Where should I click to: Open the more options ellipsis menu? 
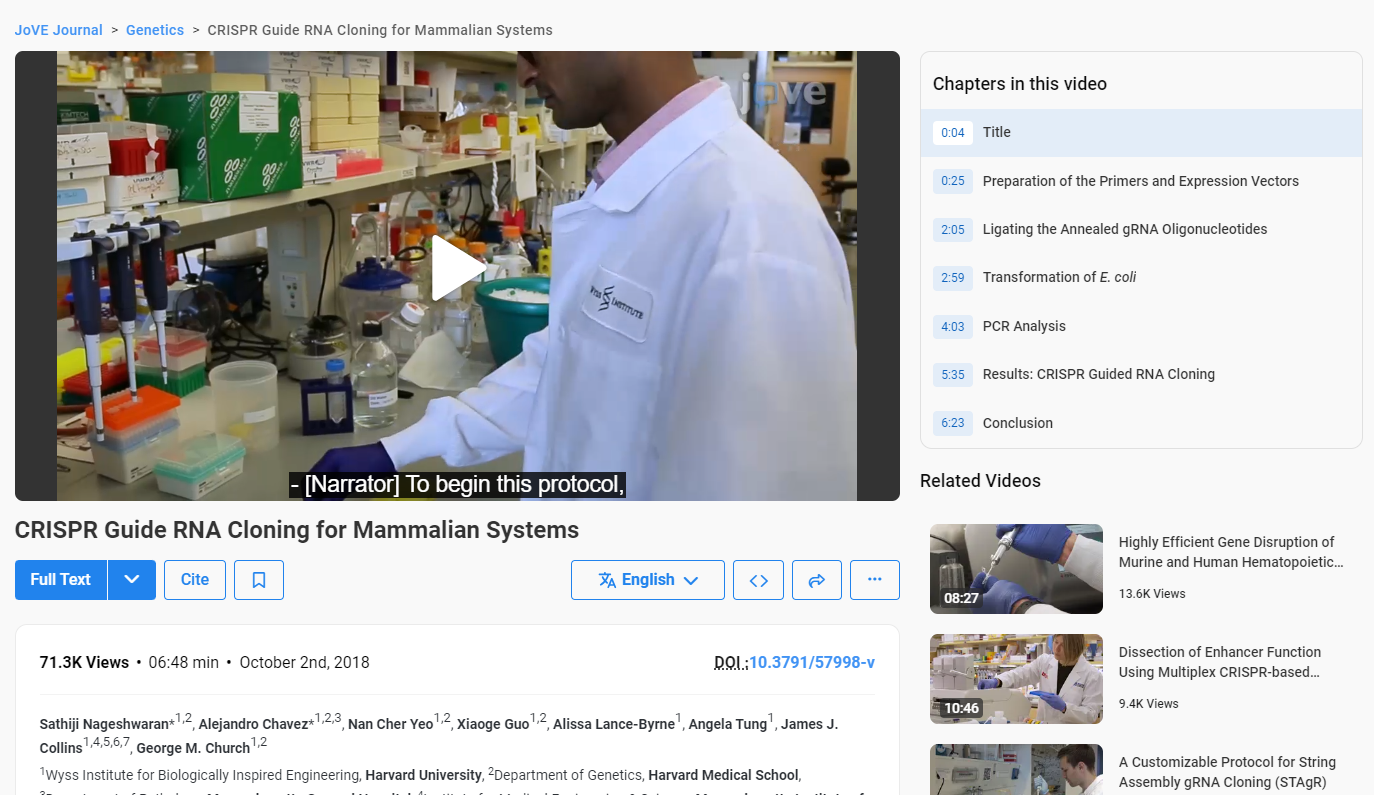point(875,580)
